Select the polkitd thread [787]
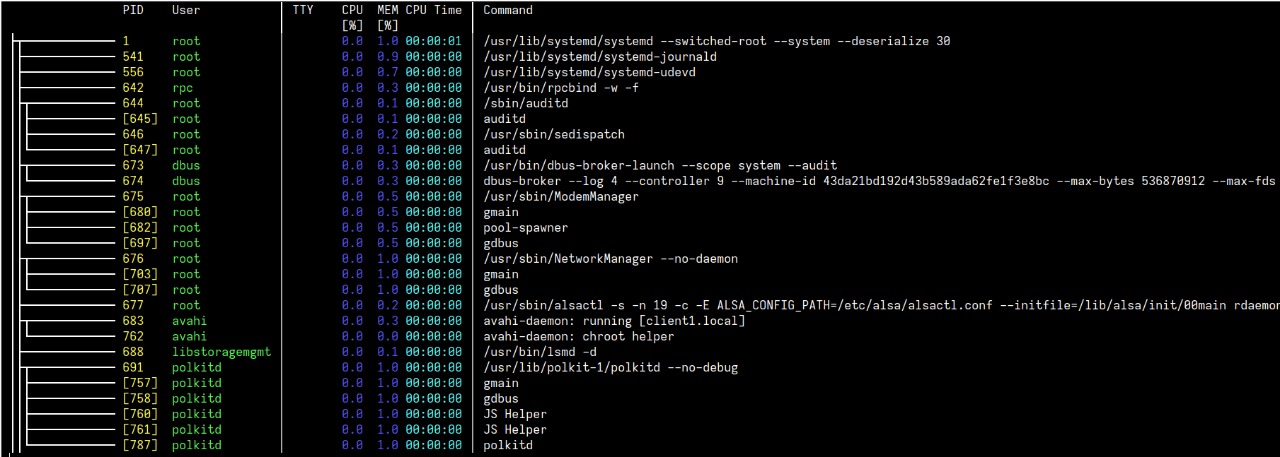The height and width of the screenshot is (457, 1280). tap(640, 445)
